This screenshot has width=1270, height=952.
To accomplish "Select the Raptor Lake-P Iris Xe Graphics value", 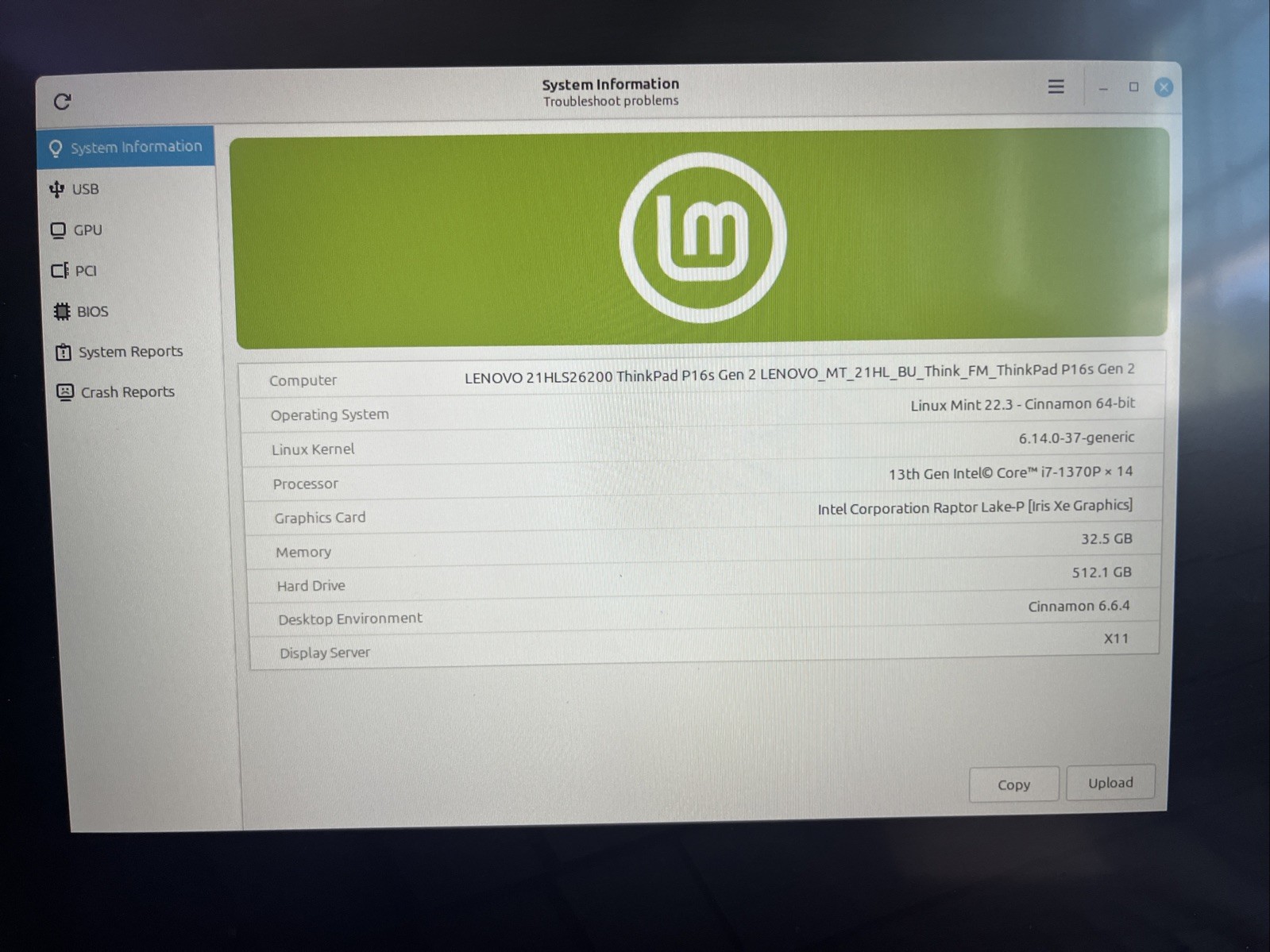I will click(975, 507).
